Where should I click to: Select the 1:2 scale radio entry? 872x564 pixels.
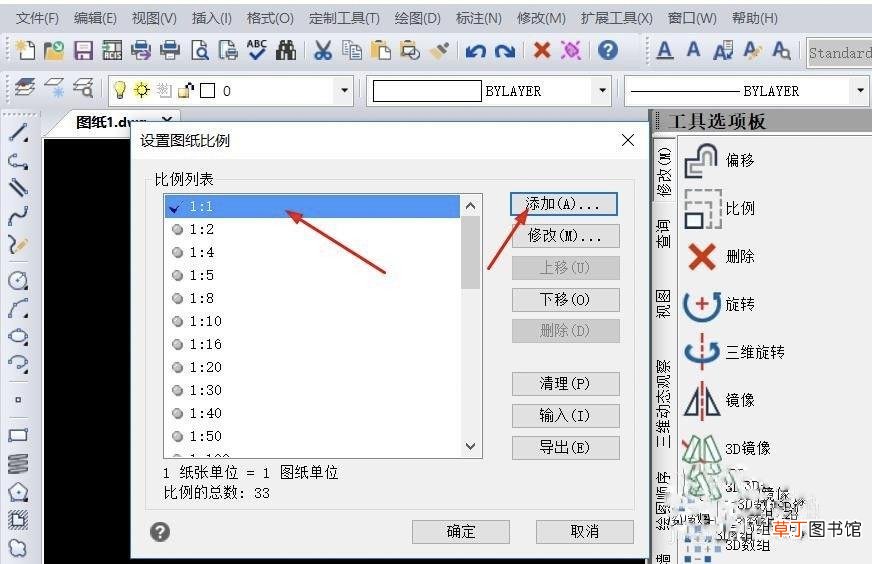point(193,229)
